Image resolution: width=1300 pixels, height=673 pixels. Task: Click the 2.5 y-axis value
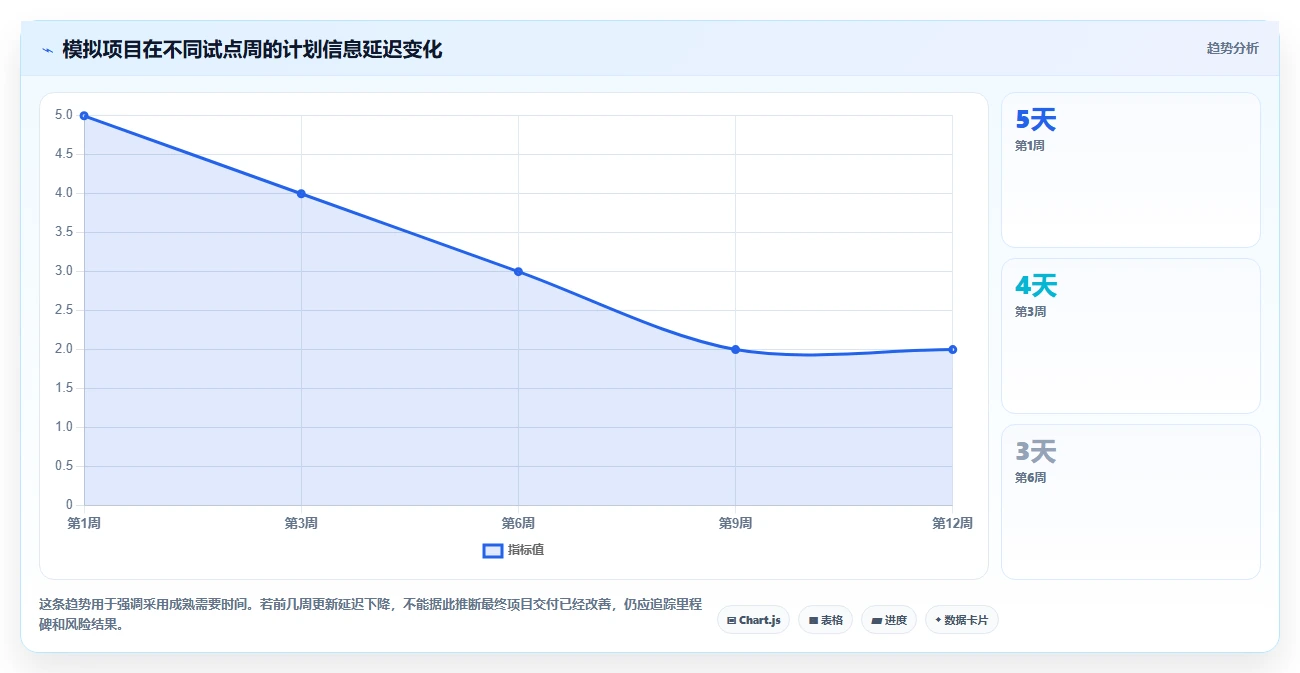(64, 310)
